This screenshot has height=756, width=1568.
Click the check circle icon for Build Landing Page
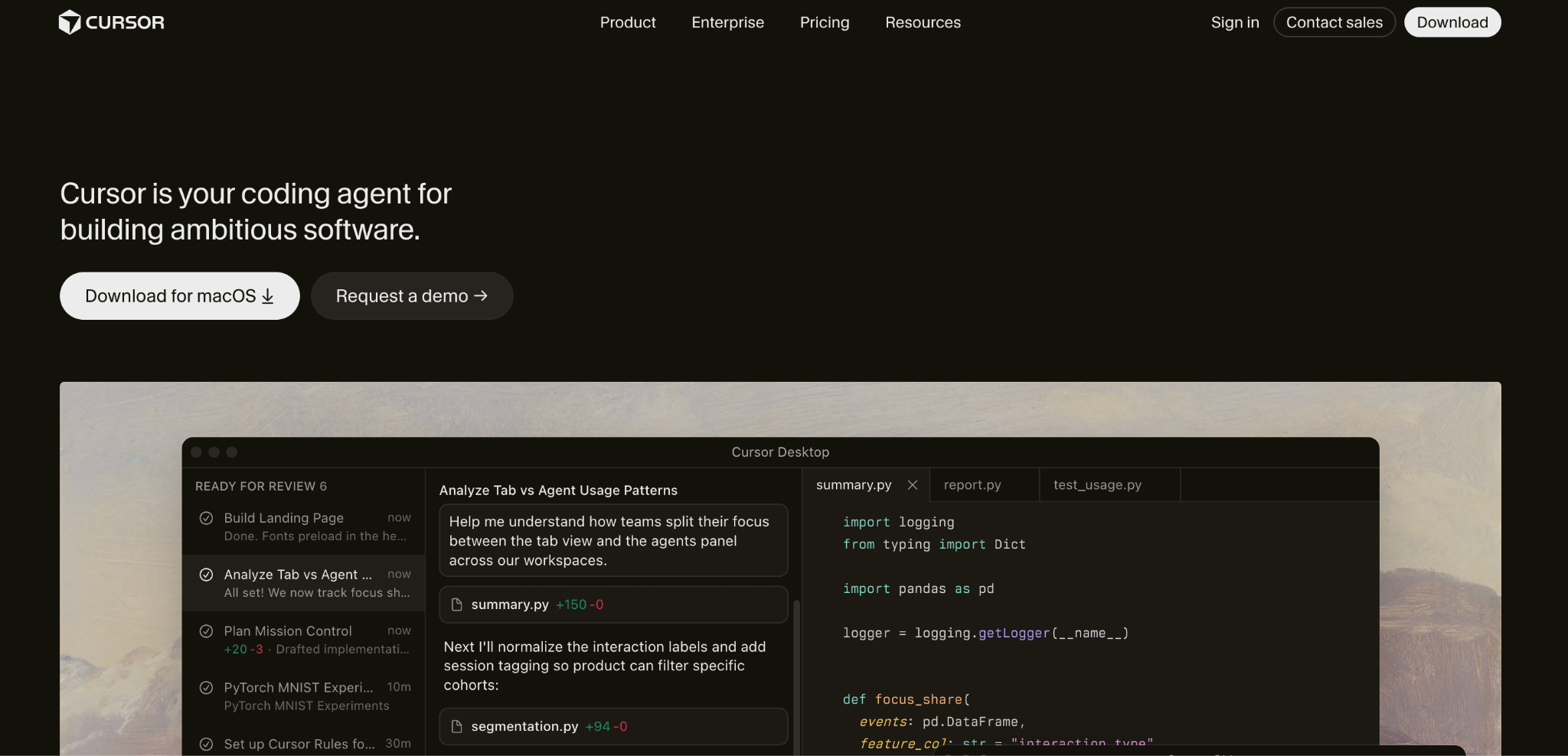[x=206, y=518]
